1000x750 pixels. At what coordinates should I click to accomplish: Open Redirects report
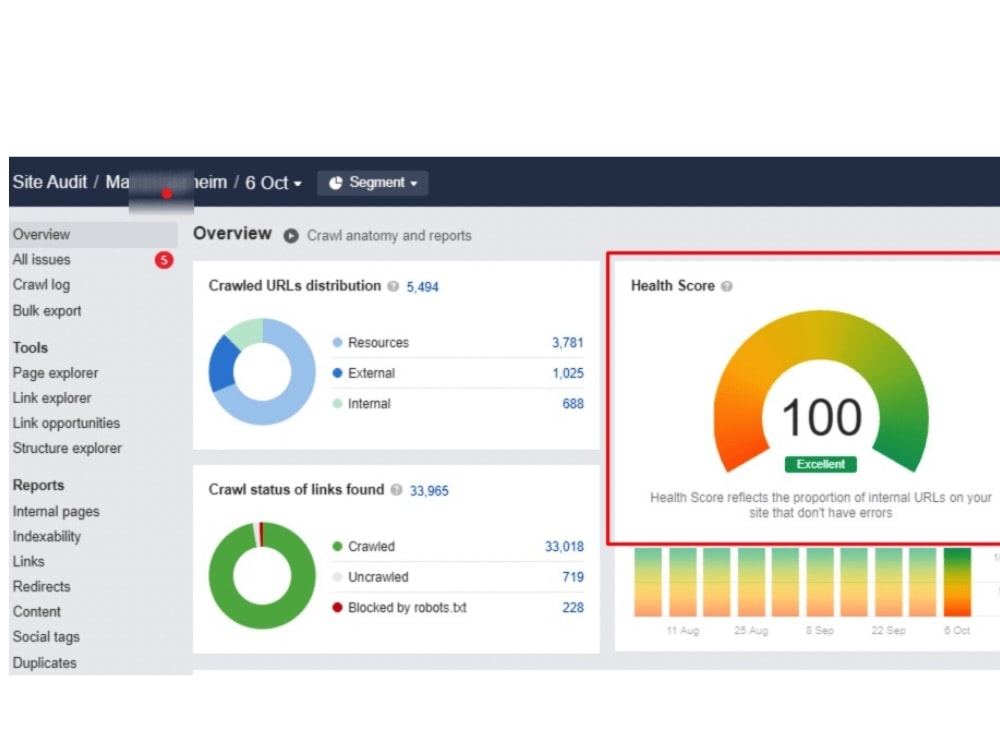(41, 587)
